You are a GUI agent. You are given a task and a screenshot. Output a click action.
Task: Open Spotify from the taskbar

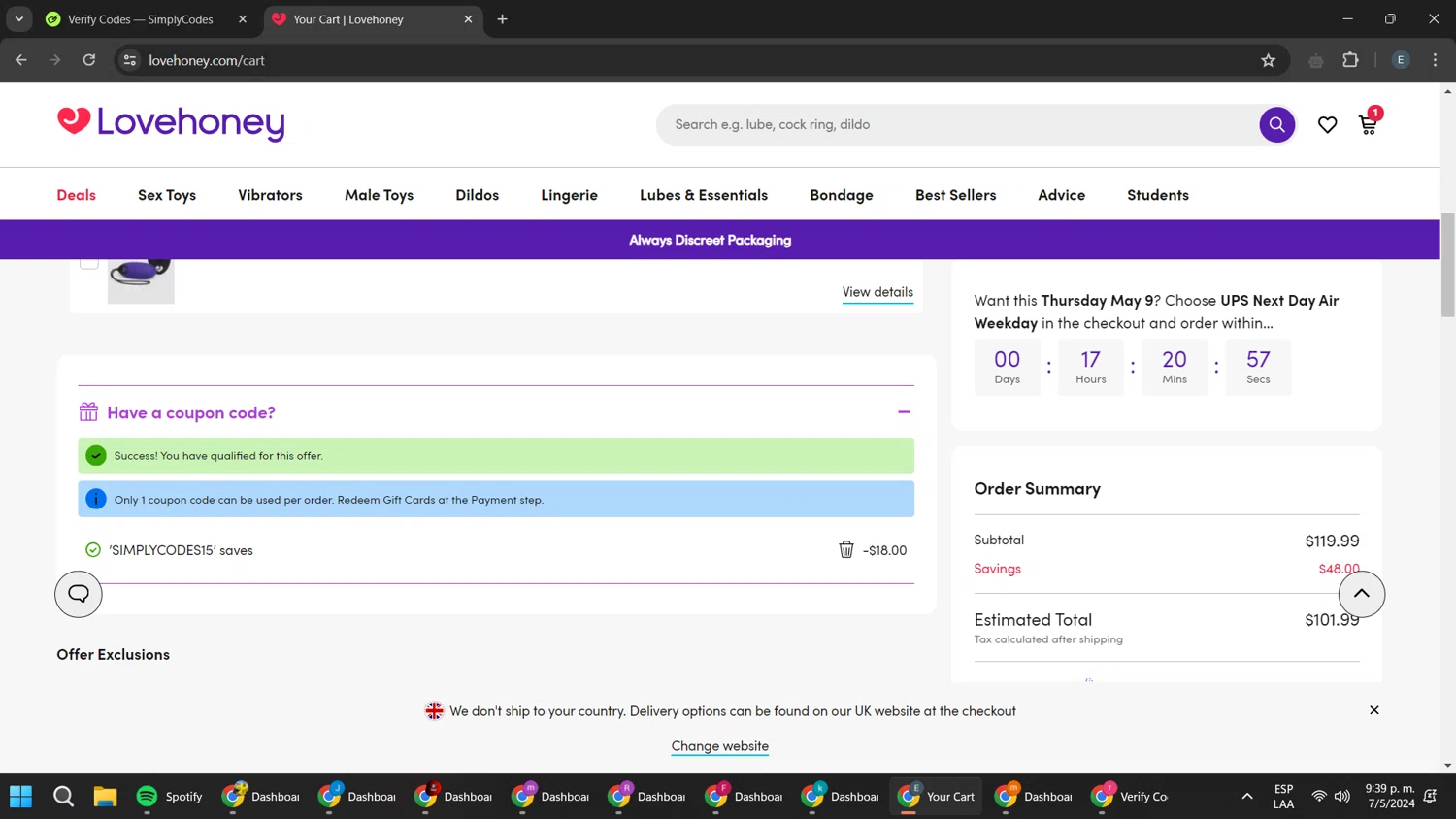pos(169,796)
